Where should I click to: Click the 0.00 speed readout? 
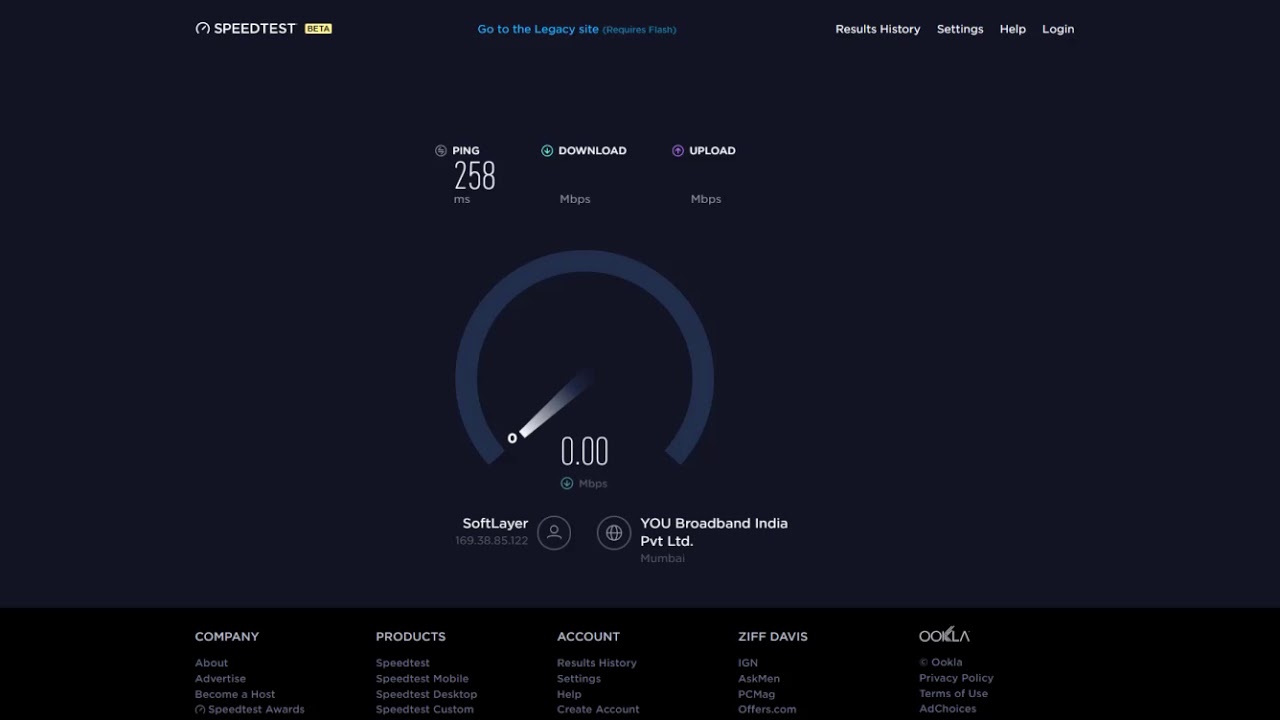pyautogui.click(x=584, y=452)
